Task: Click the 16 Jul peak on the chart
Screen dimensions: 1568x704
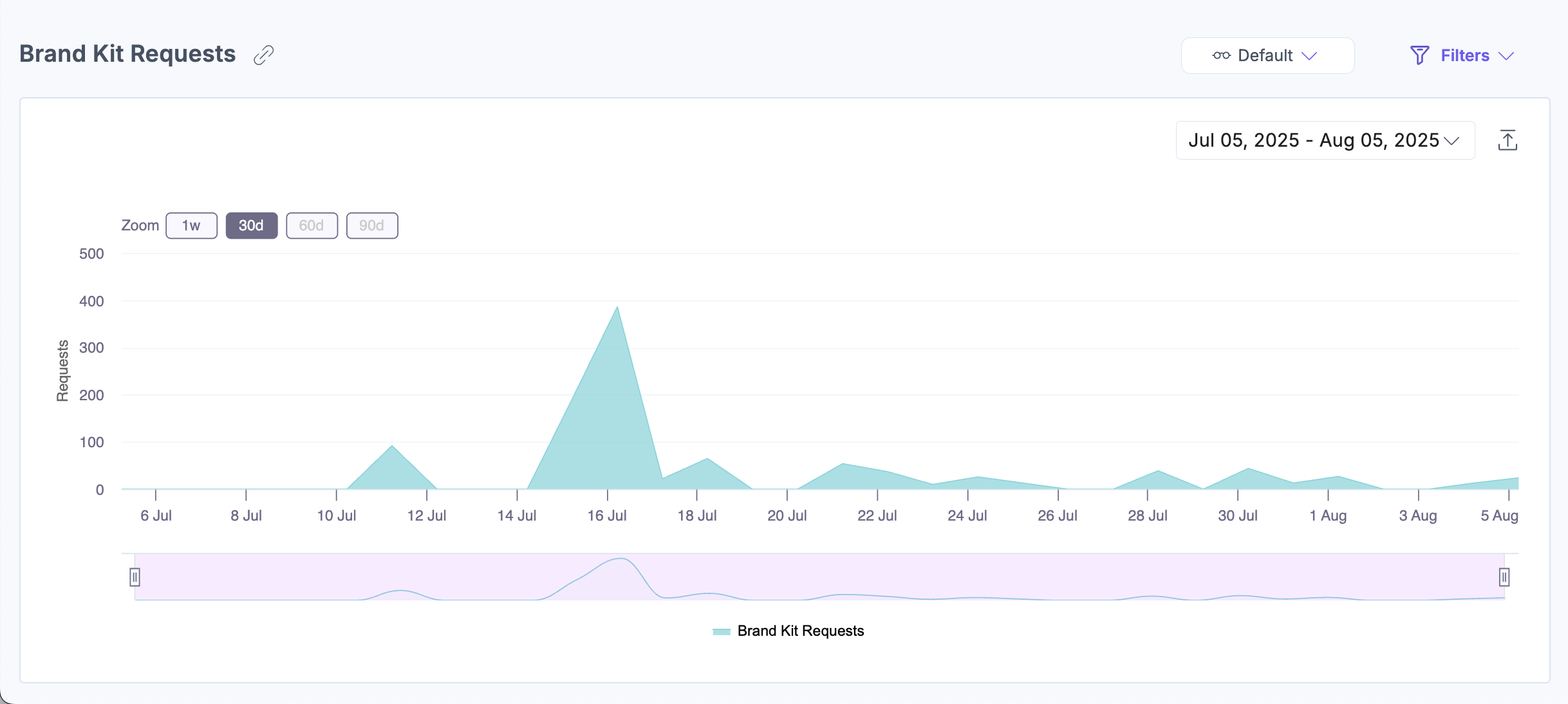Action: pos(617,309)
